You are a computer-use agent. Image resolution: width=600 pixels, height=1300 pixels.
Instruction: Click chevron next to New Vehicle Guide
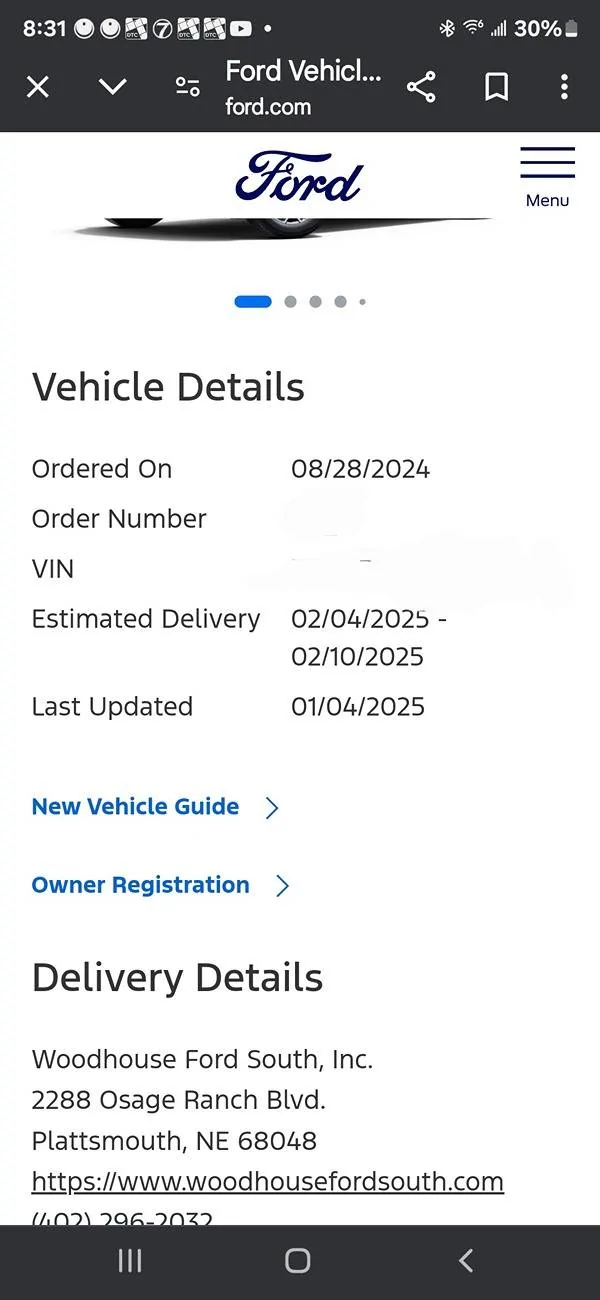272,808
